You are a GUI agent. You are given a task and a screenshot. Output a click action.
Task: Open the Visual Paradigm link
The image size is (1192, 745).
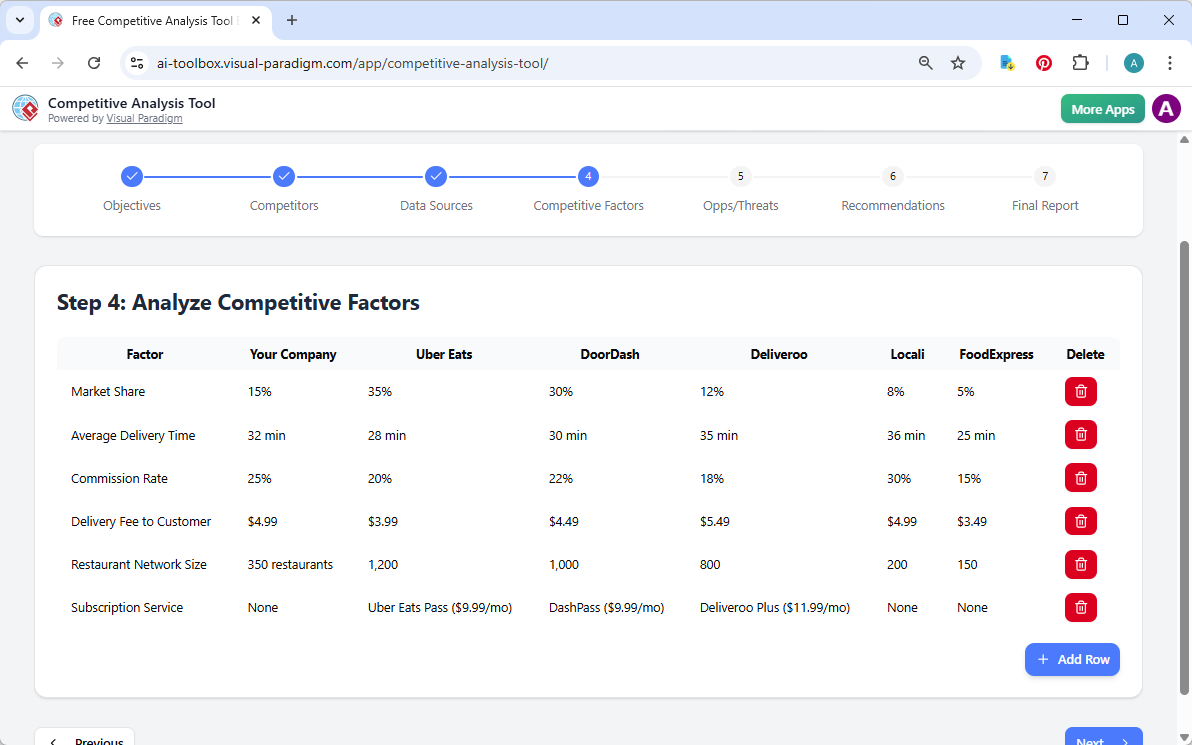point(144,118)
